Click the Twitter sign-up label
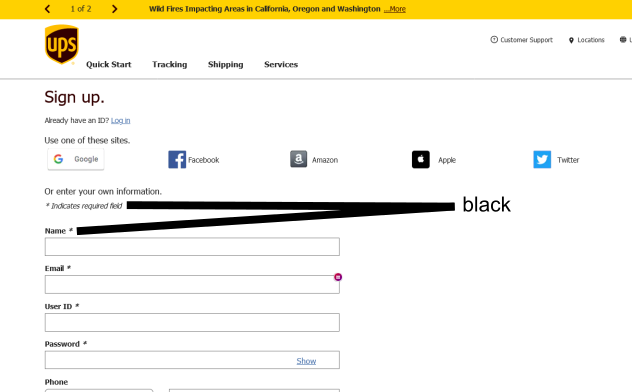 coord(568,160)
